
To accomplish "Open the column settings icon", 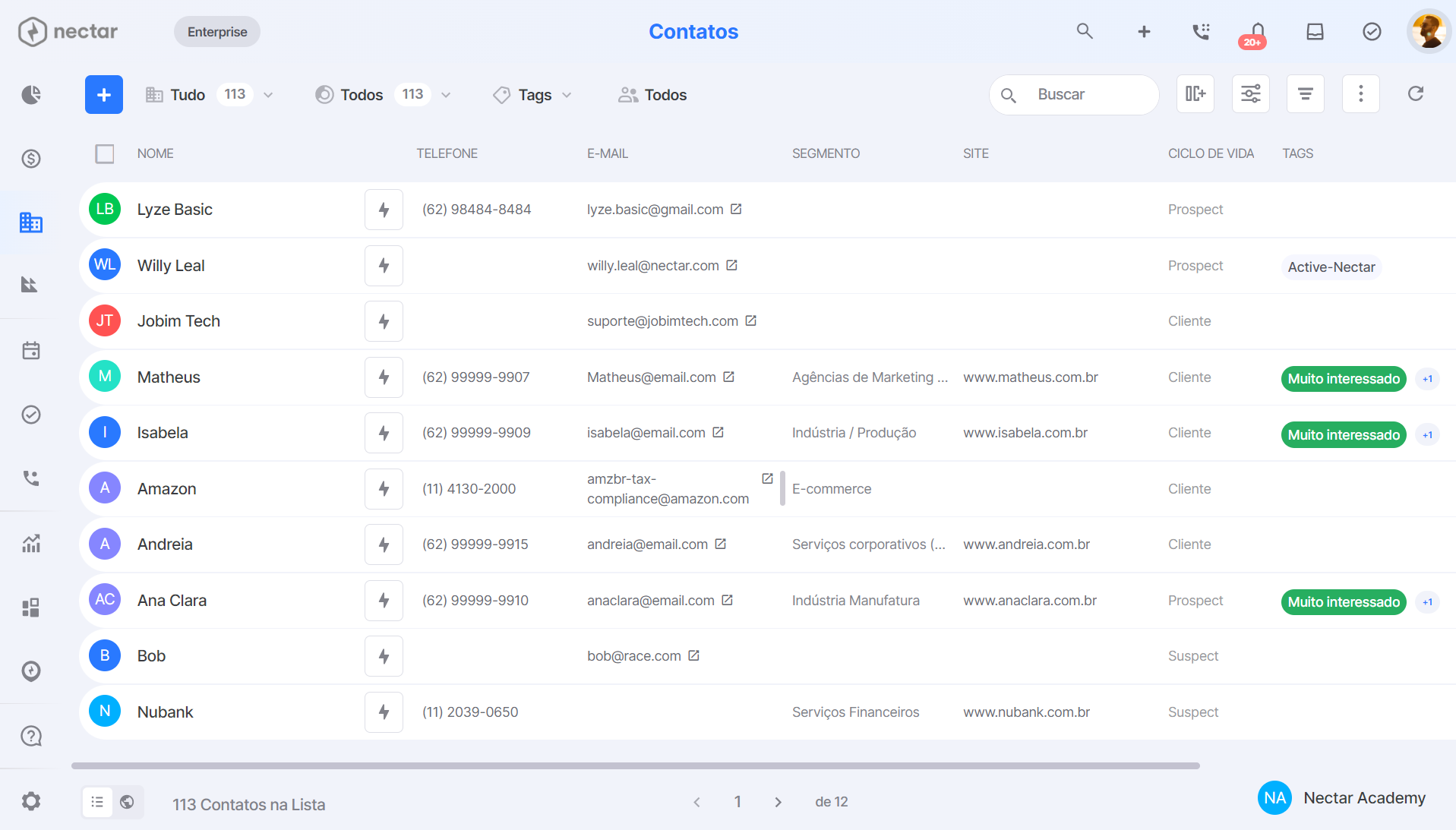I will point(1195,94).
